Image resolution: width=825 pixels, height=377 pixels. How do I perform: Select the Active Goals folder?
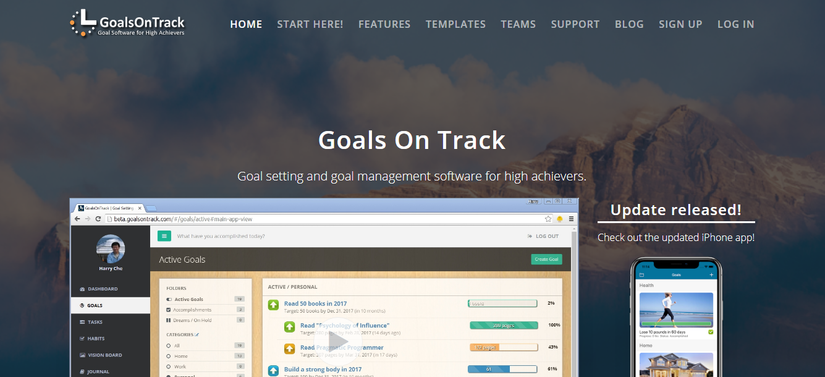(189, 299)
